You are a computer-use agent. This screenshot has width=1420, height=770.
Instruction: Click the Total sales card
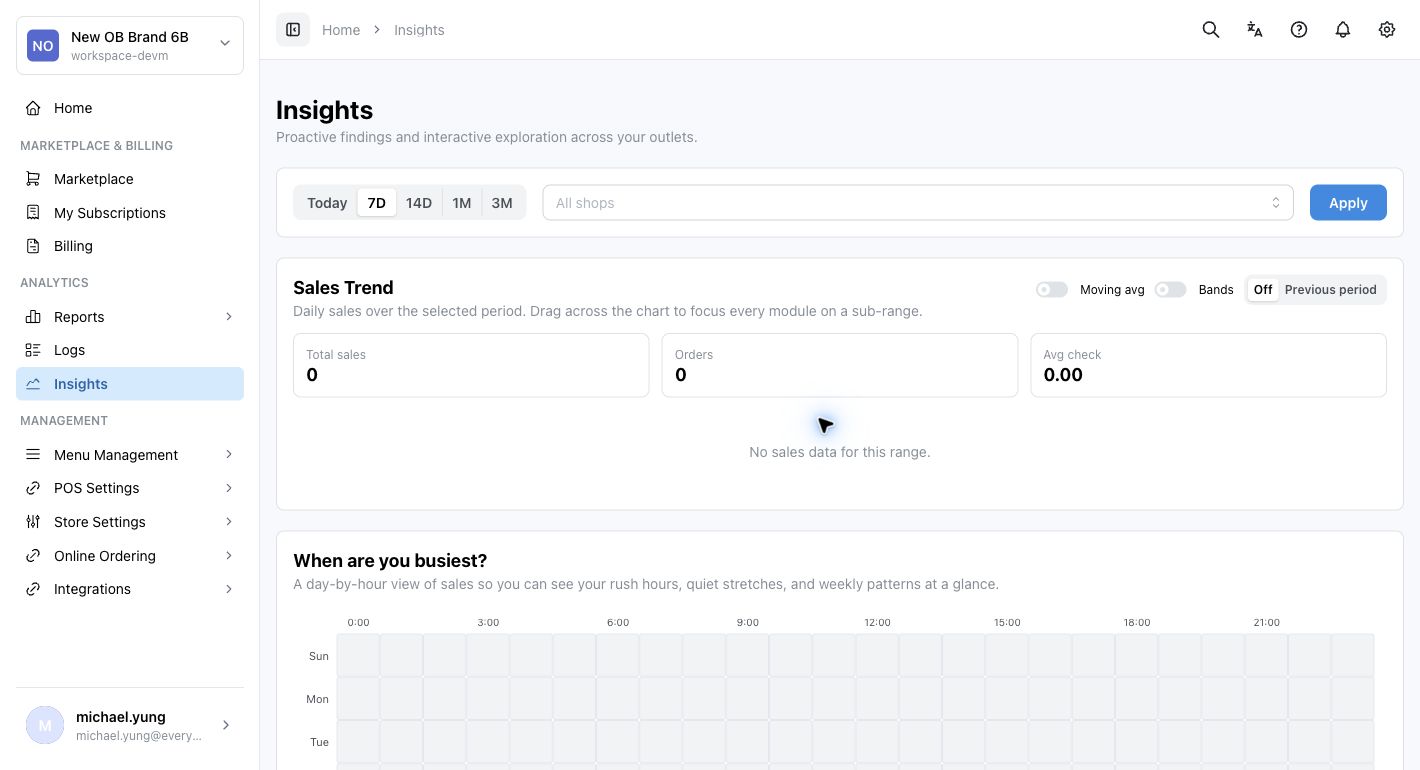click(471, 365)
